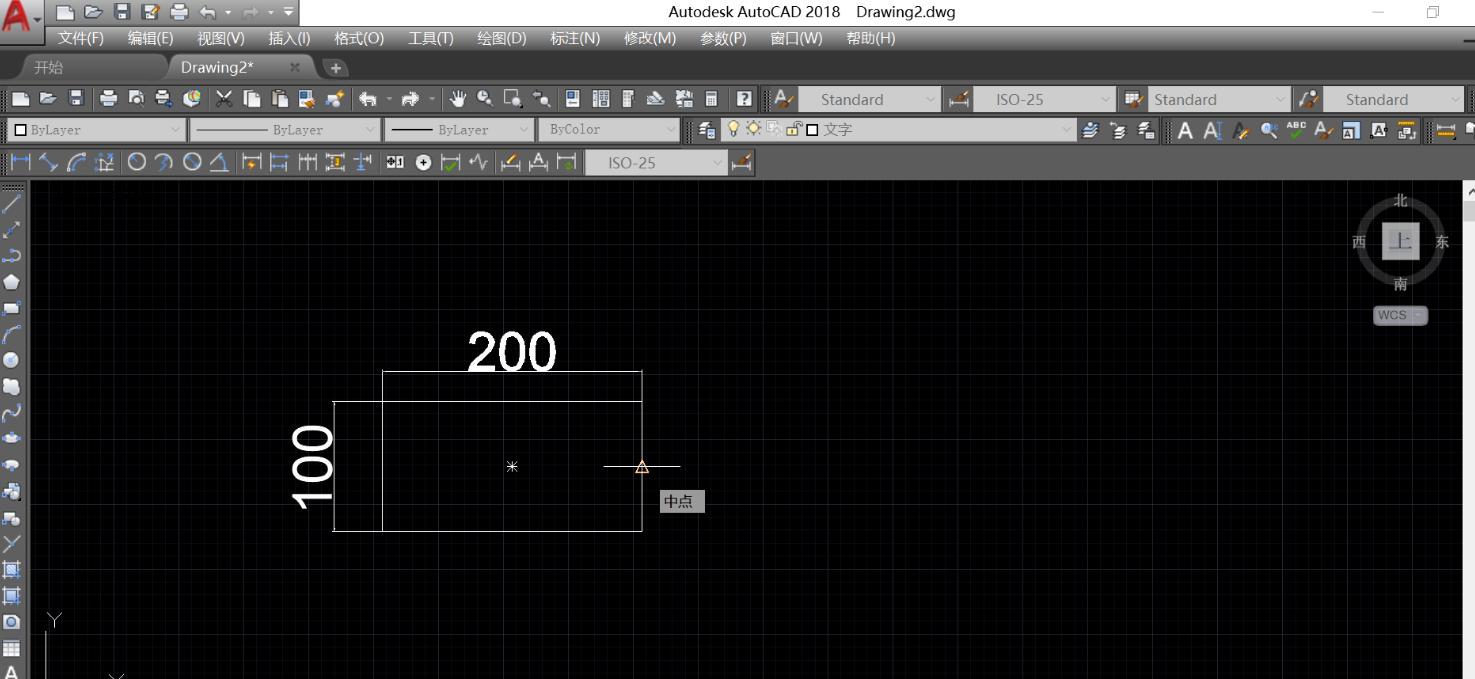Open the ByLayer color dropdown
The width and height of the screenshot is (1475, 679).
pyautogui.click(x=96, y=130)
